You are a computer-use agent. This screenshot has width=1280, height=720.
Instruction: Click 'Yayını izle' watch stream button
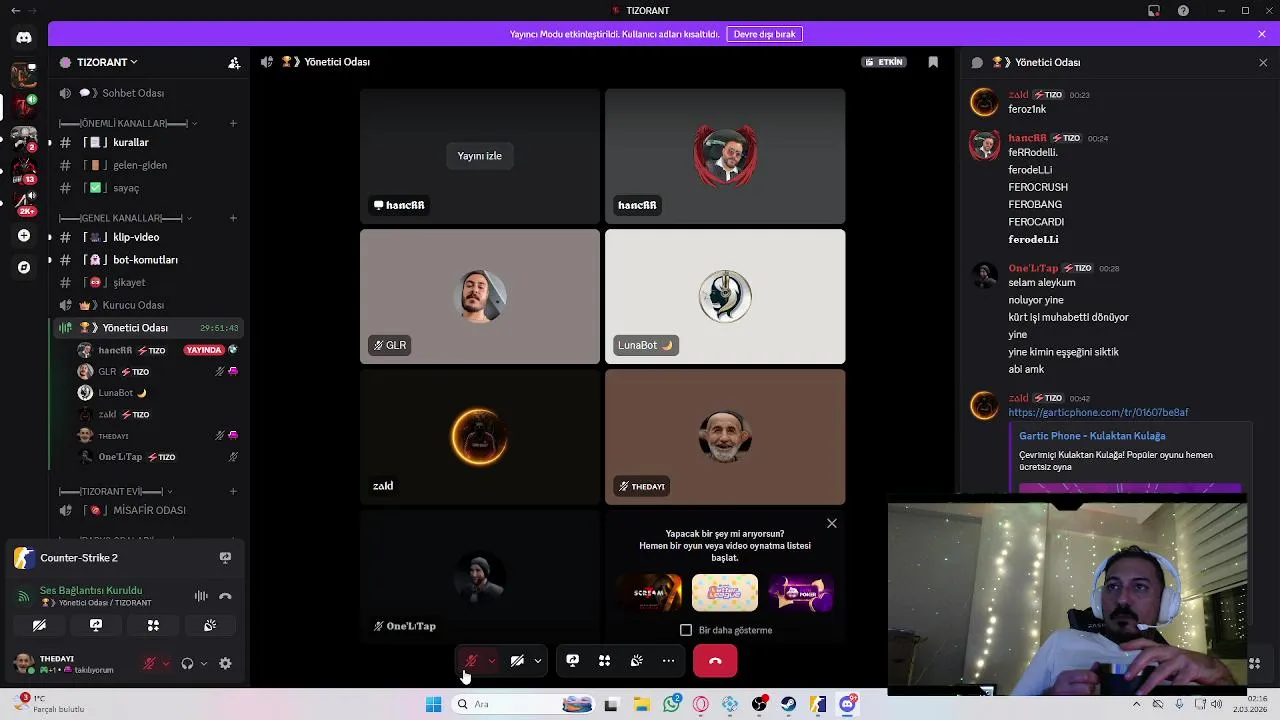pos(480,156)
